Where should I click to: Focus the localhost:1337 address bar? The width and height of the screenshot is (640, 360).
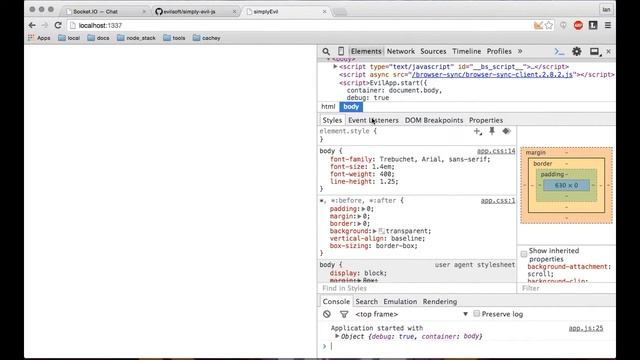coord(300,25)
